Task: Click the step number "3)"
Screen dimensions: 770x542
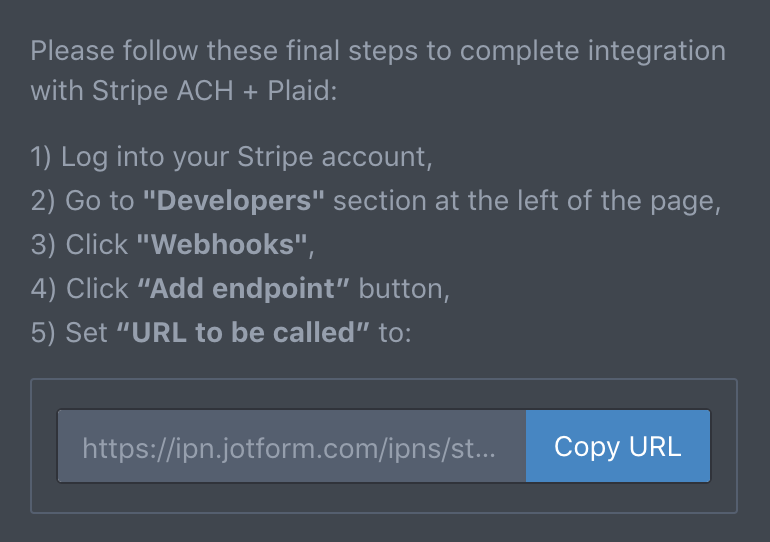Action: pos(43,245)
